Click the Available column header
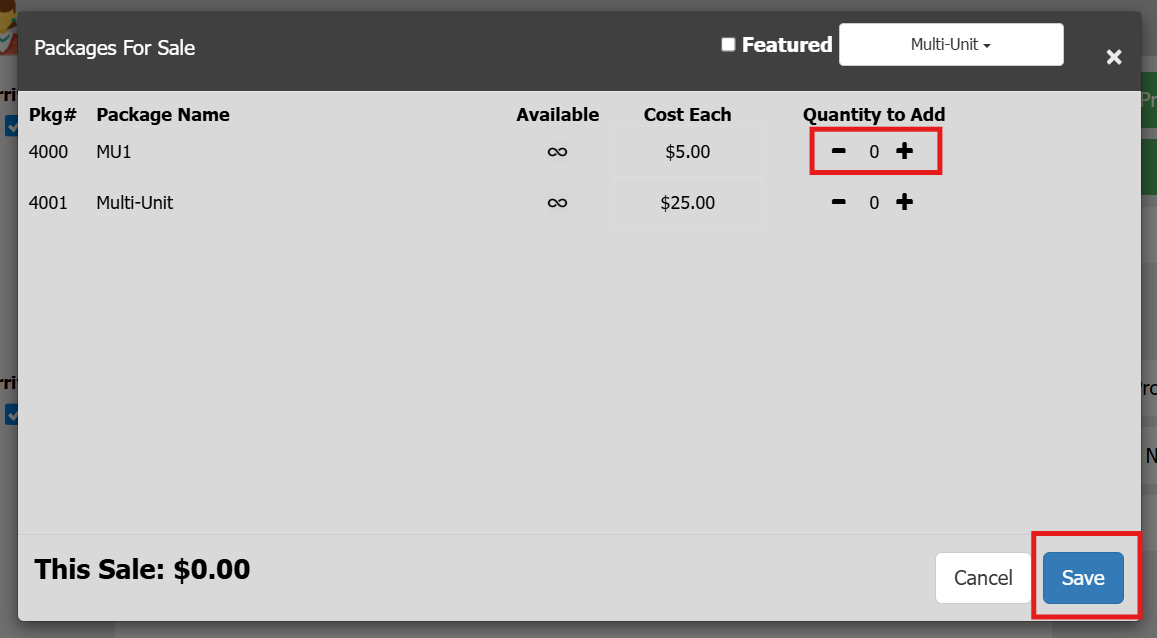The height and width of the screenshot is (638, 1157). (x=557, y=115)
